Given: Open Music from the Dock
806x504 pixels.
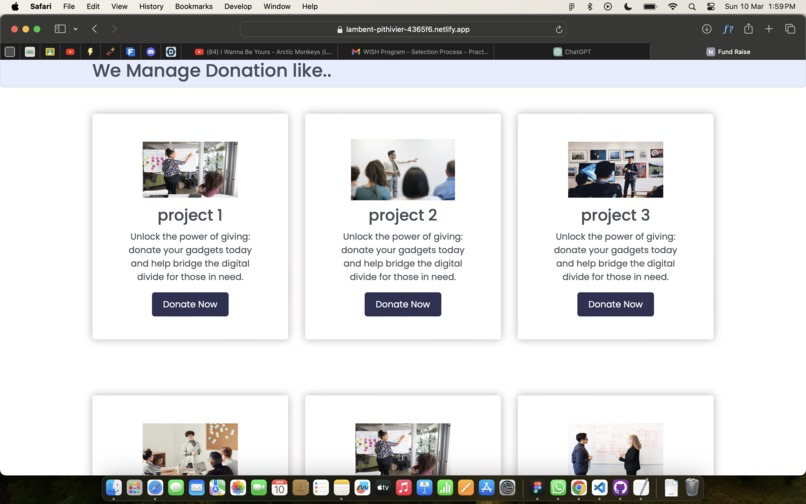Looking at the screenshot, I should pyautogui.click(x=404, y=487).
